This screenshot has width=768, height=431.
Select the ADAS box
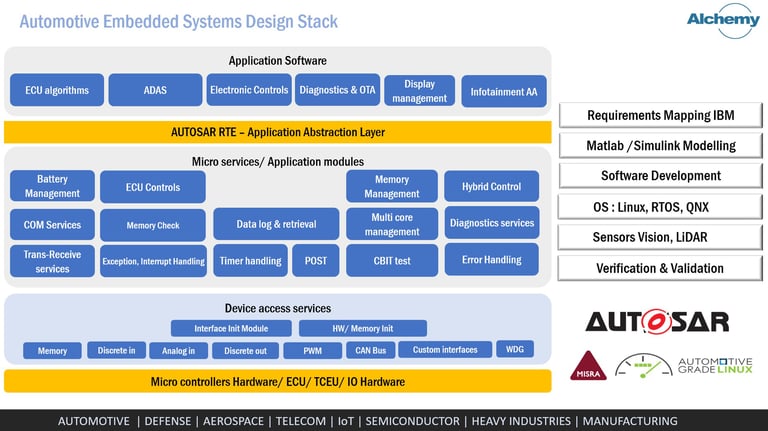[x=155, y=90]
